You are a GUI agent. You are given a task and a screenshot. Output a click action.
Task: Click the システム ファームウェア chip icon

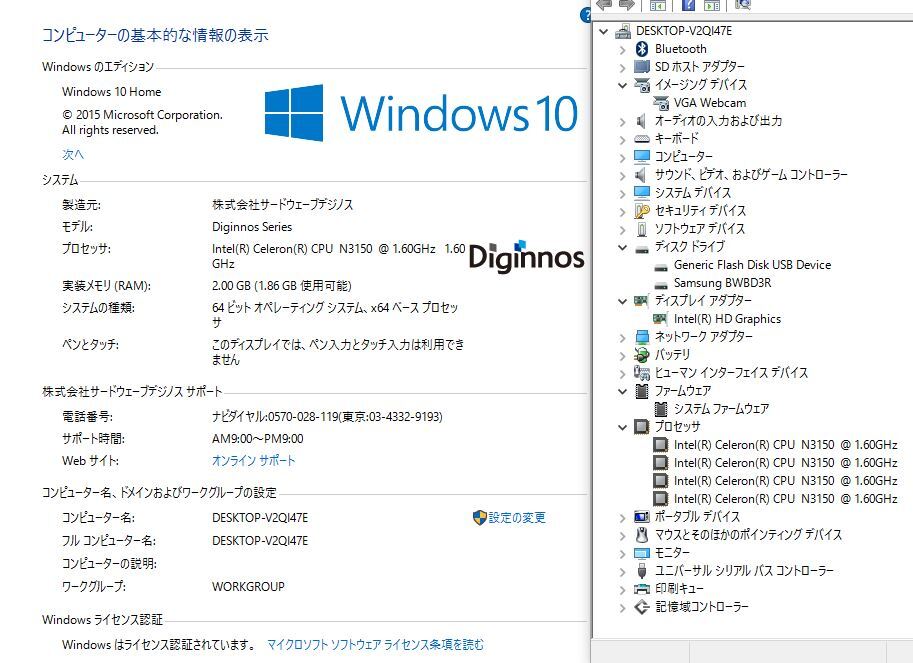[x=661, y=409]
